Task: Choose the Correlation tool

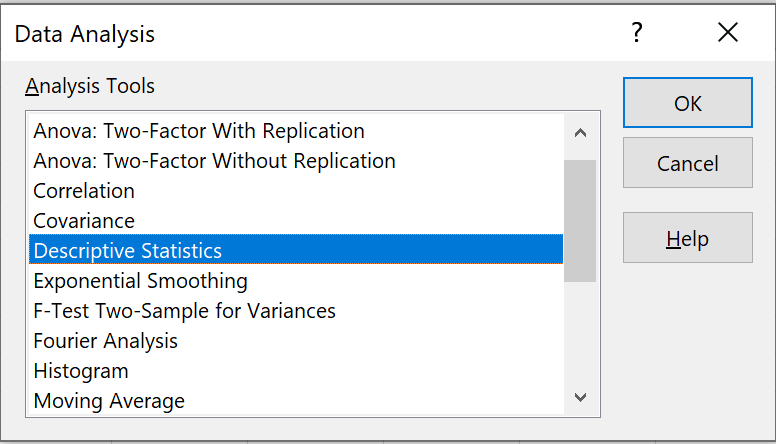Action: click(x=296, y=191)
